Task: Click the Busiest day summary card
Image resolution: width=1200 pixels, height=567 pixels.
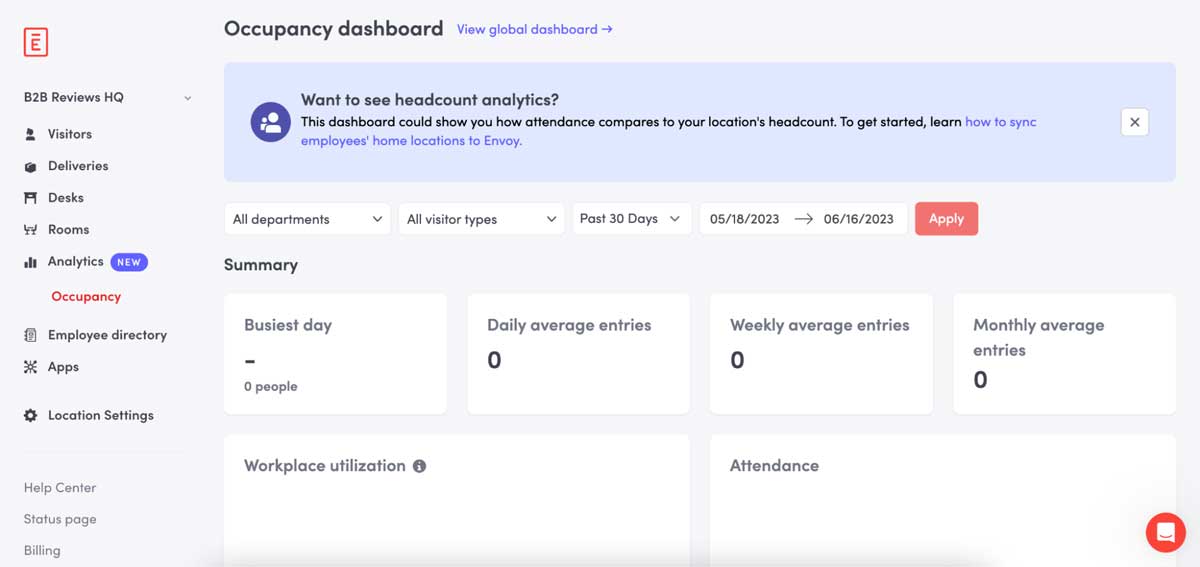Action: point(335,354)
